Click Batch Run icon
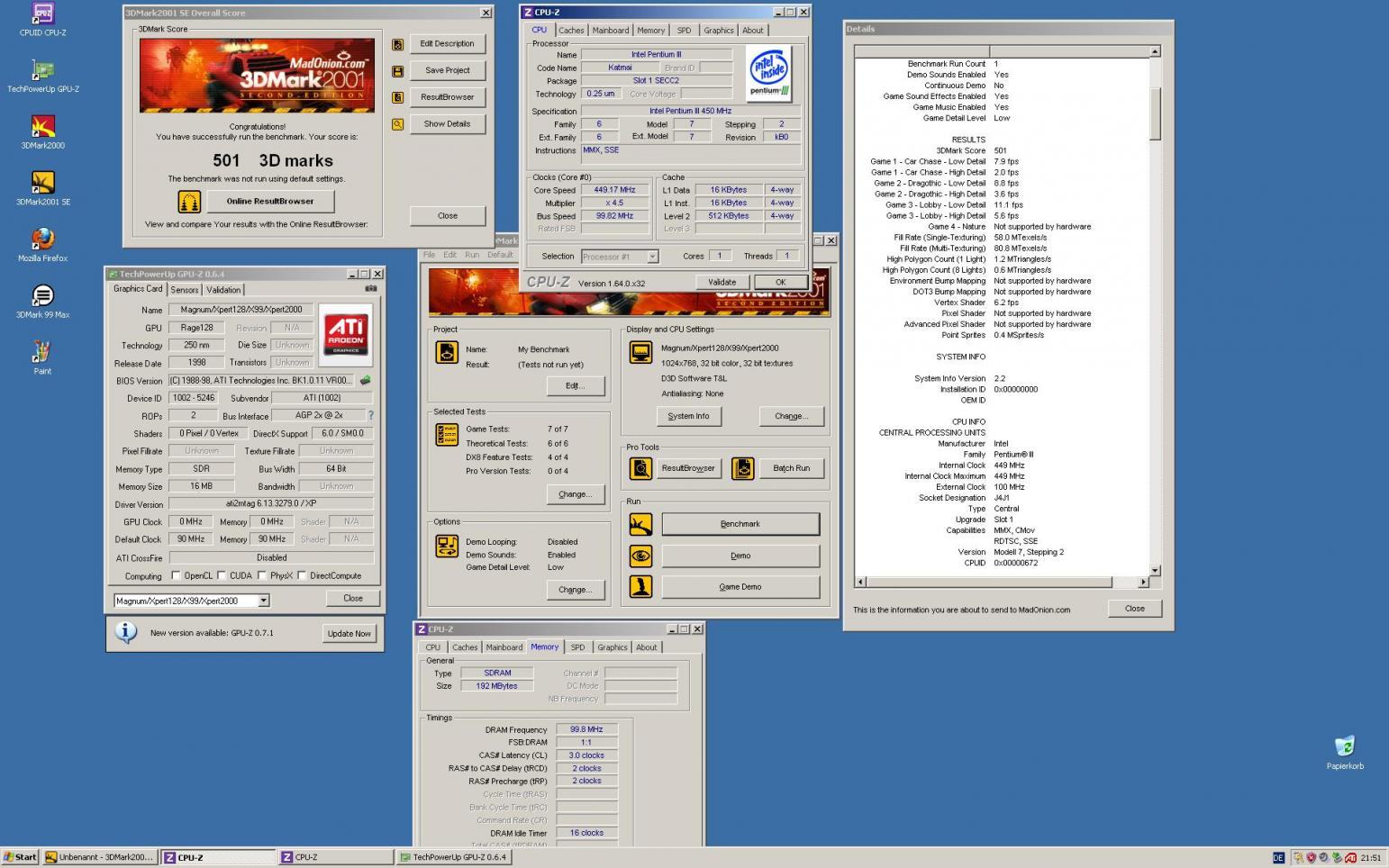 (x=743, y=468)
